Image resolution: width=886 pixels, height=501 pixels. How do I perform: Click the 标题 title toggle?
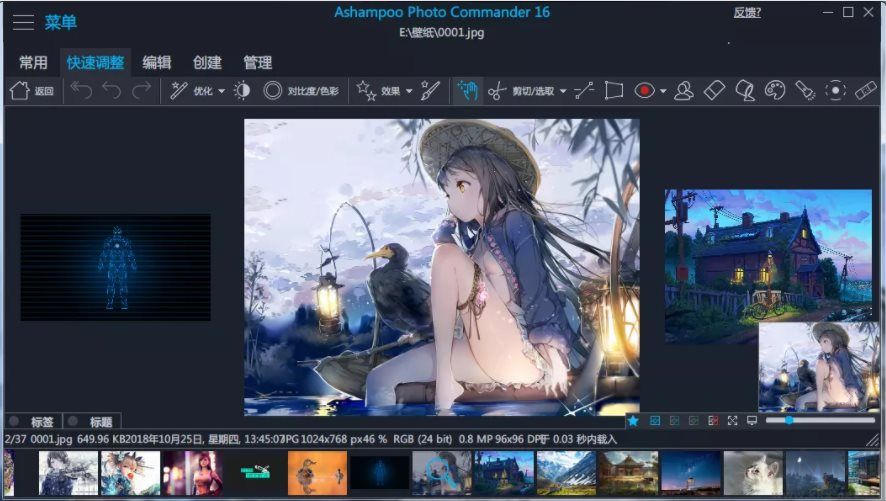(x=92, y=421)
